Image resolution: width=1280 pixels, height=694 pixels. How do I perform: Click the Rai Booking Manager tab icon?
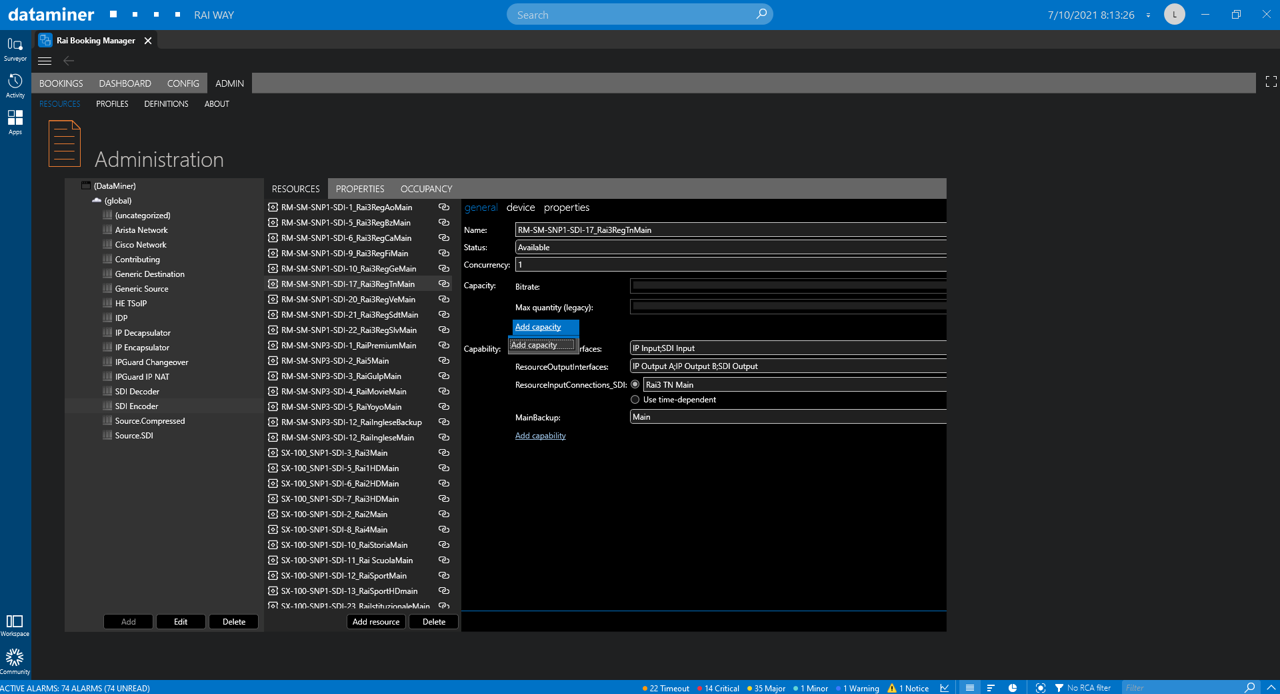[45, 40]
